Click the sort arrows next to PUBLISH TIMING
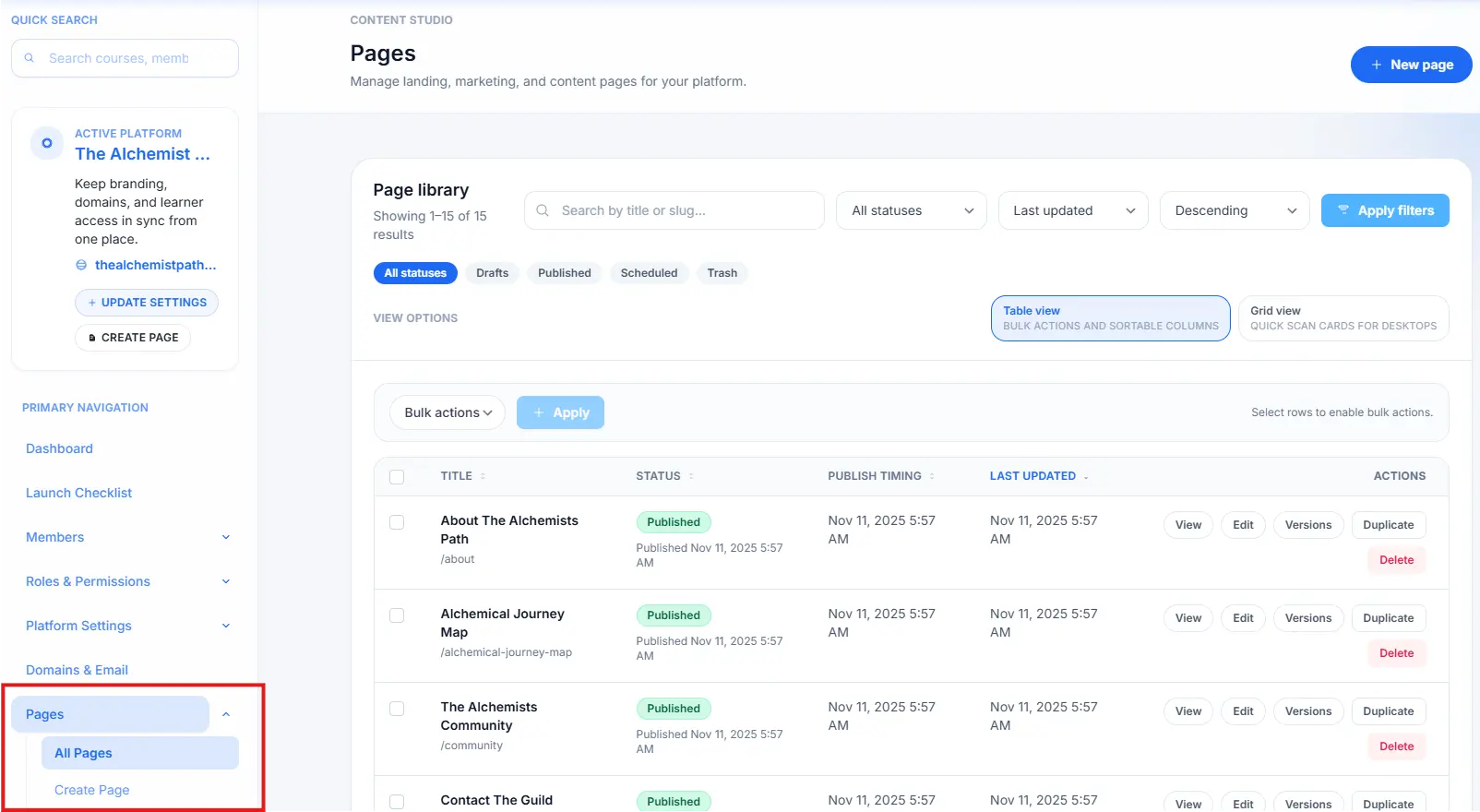Image resolution: width=1480 pixels, height=812 pixels. [932, 476]
